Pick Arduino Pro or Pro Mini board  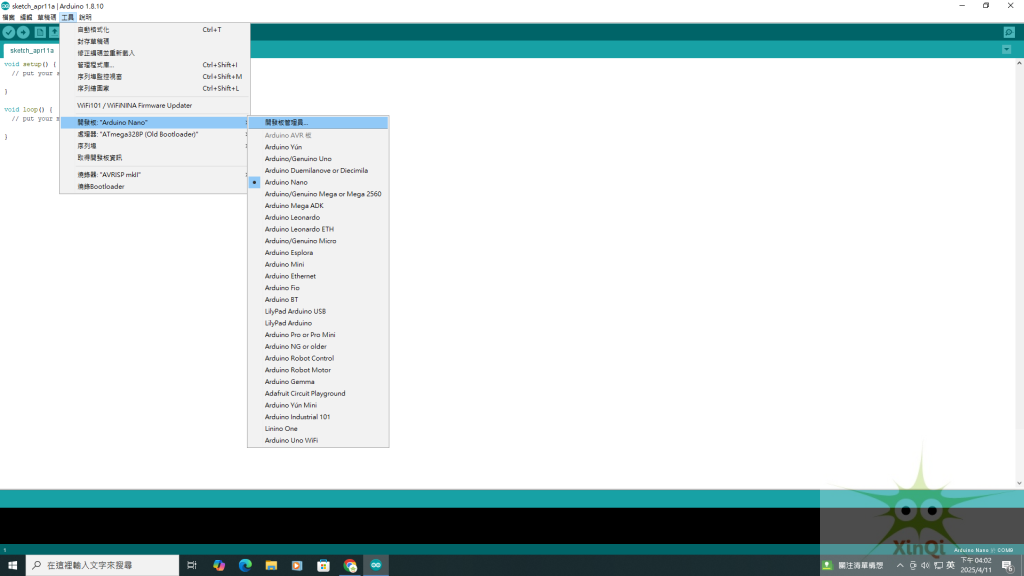(x=318, y=335)
